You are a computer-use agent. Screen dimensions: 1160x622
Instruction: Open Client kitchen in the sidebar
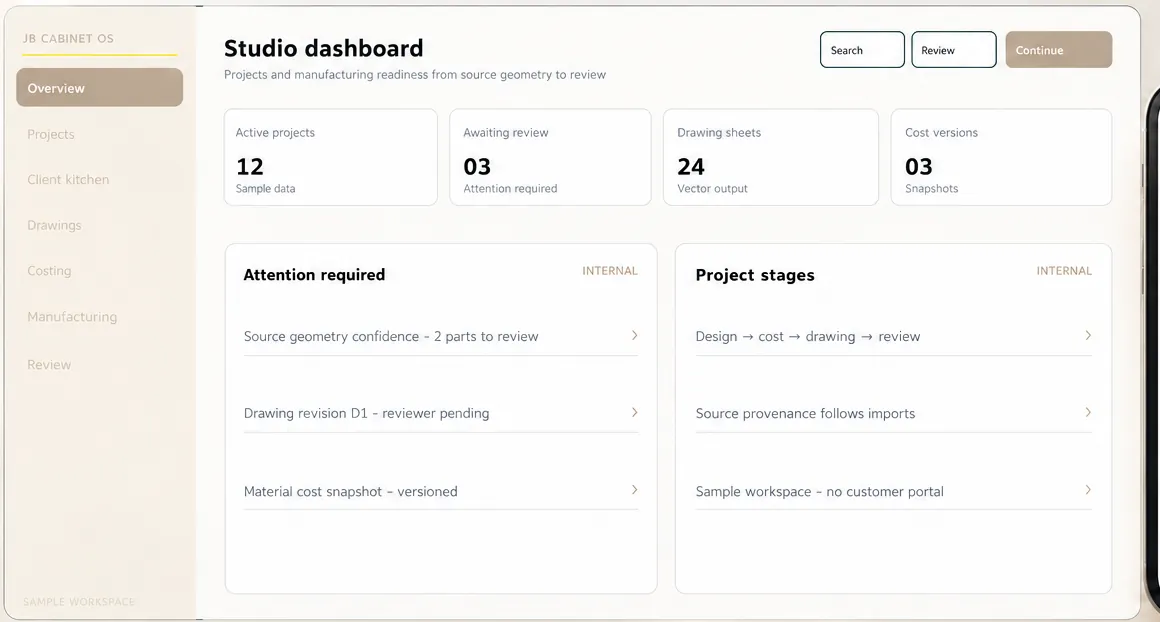[68, 180]
